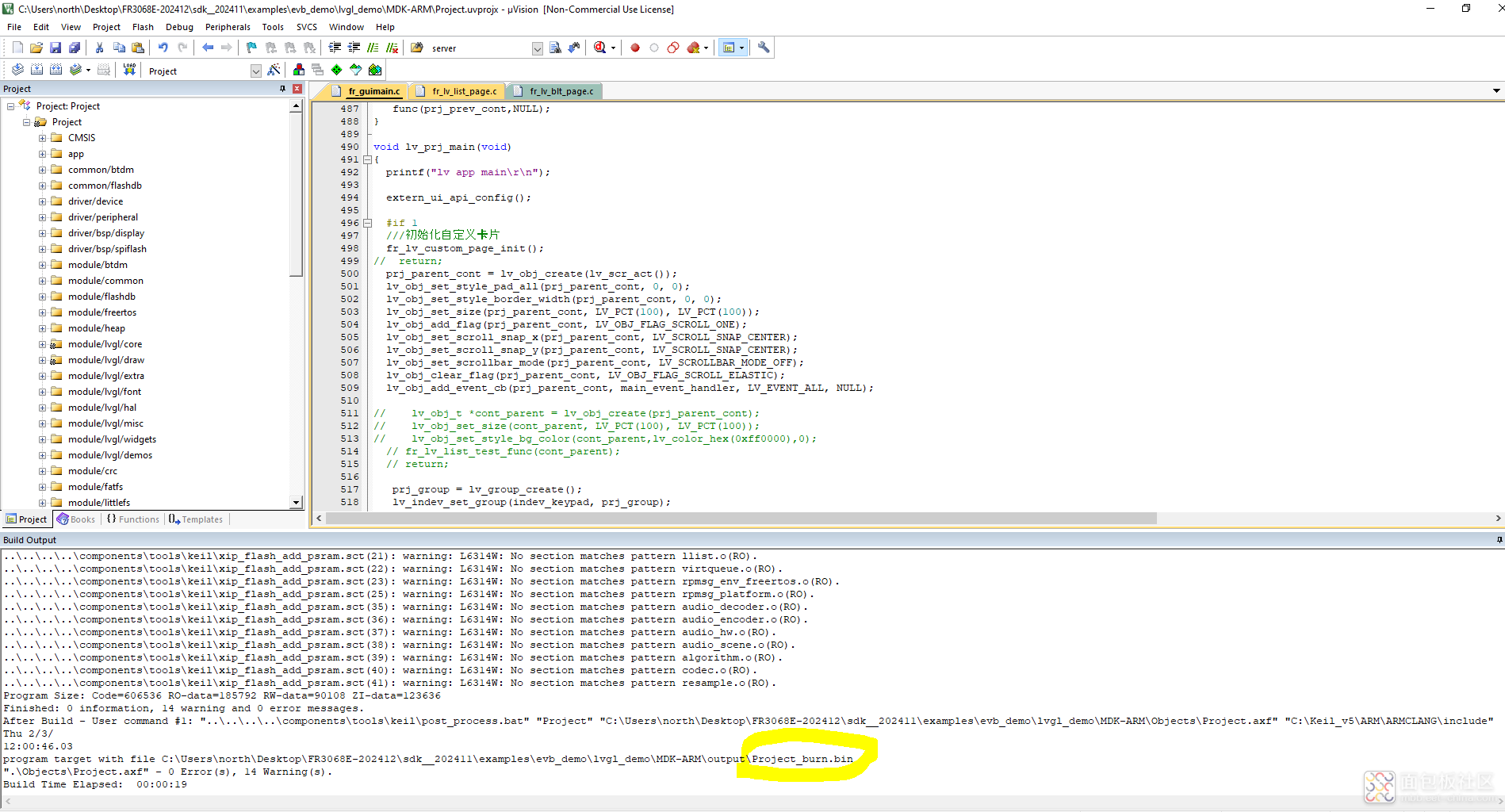Switch to fr_lv_blt_page.c tab
The image size is (1505, 812).
[x=556, y=91]
